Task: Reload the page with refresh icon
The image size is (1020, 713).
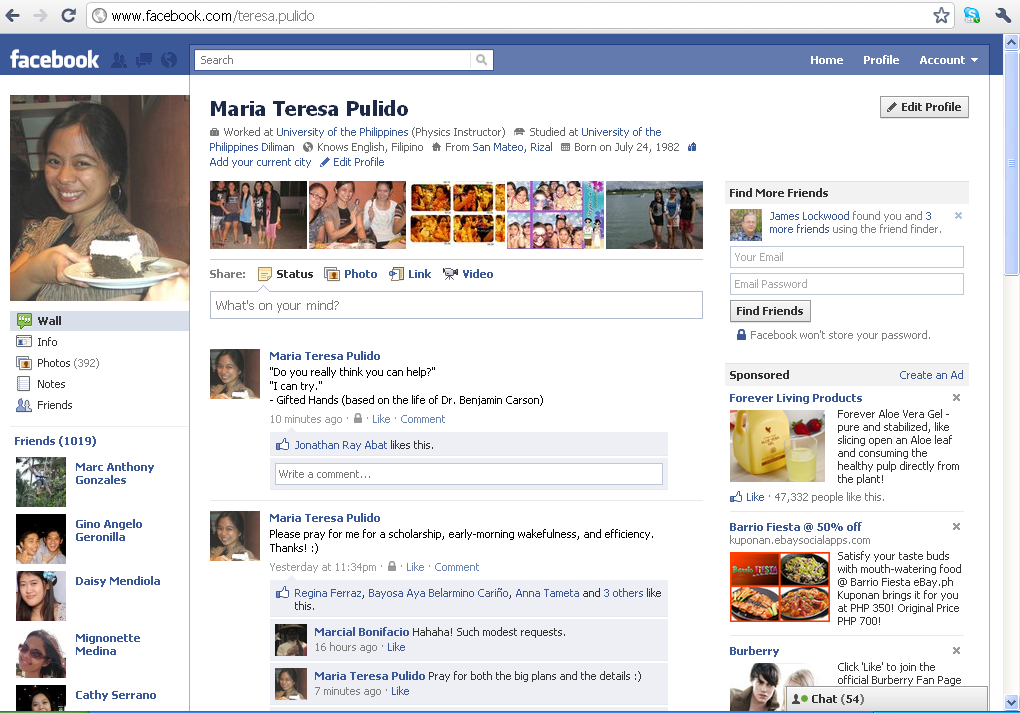Action: 68,16
